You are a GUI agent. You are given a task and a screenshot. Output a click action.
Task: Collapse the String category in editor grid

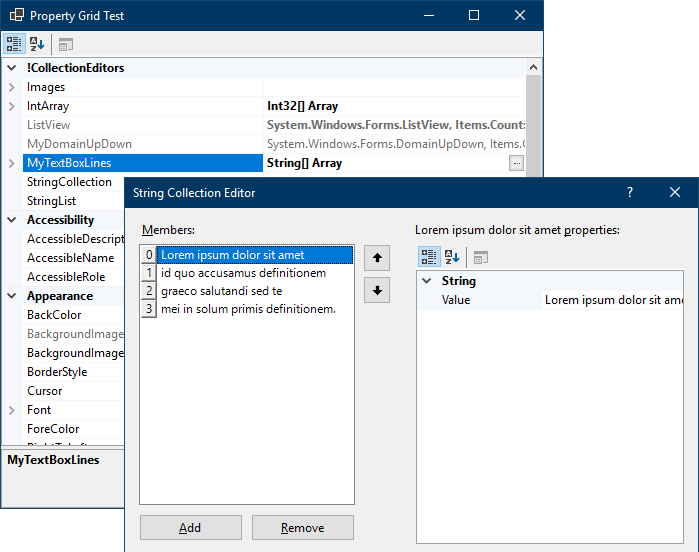(427, 281)
